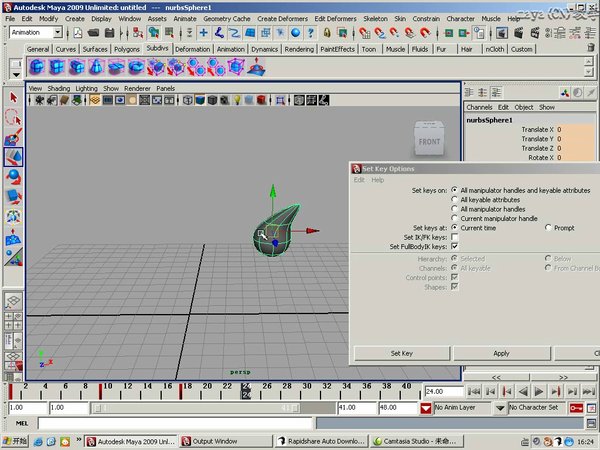Image resolution: width=600 pixels, height=450 pixels.
Task: Play the animation backwards
Action: [x=523, y=392]
